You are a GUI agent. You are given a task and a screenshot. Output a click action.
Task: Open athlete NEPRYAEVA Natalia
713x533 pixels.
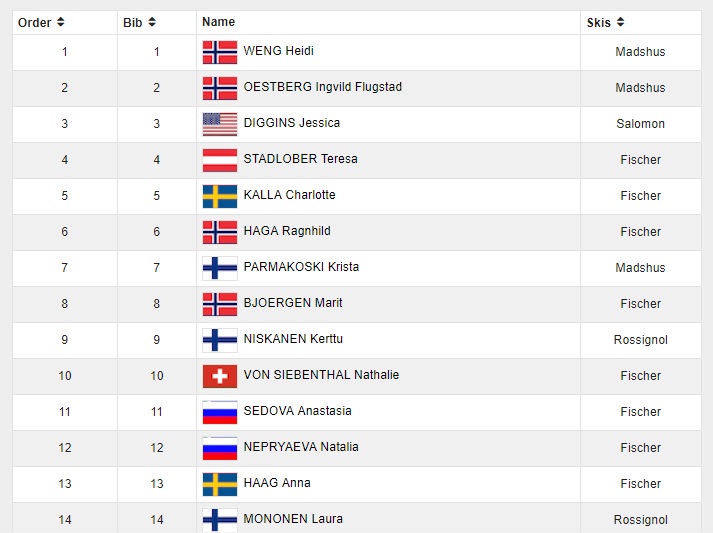(301, 447)
